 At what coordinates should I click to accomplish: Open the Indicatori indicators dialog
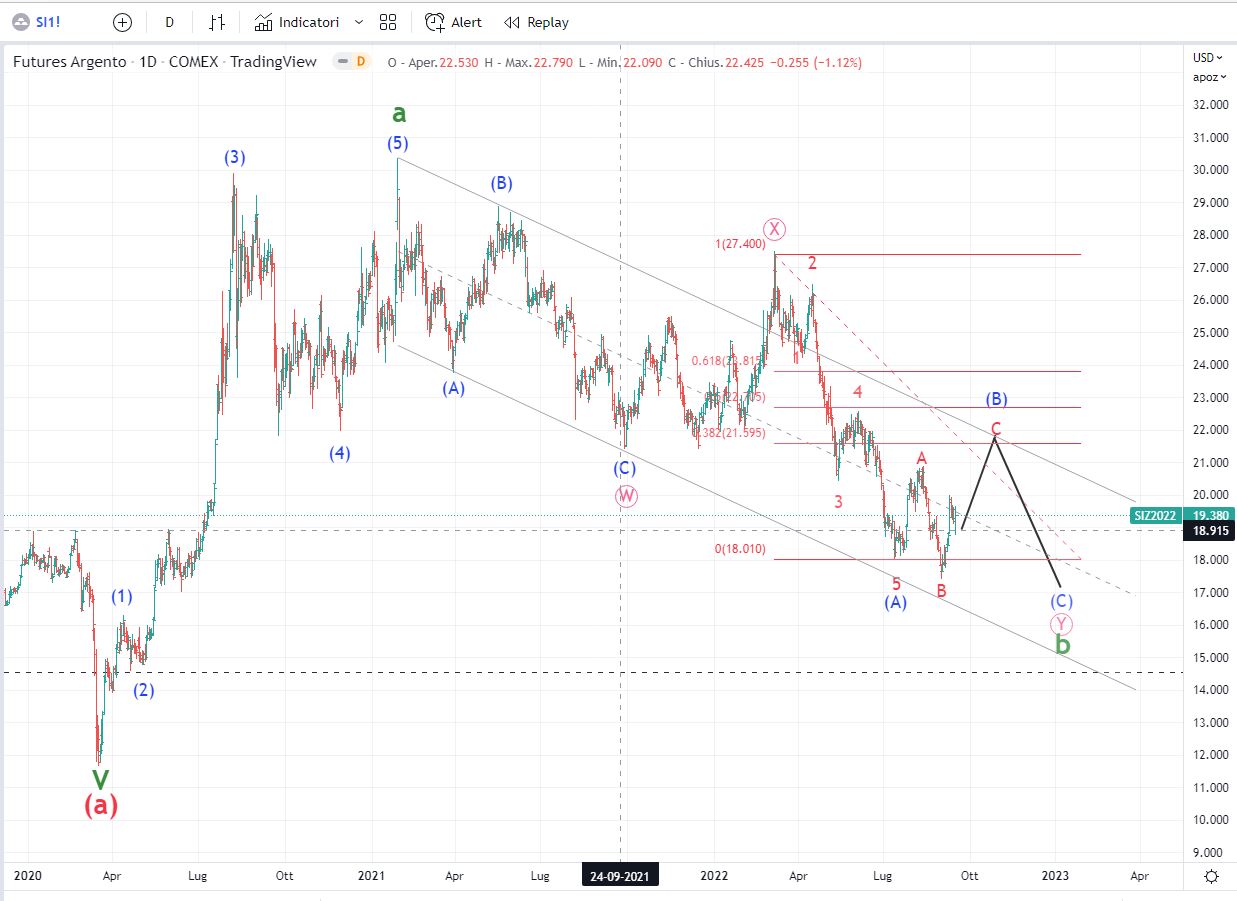coord(297,22)
